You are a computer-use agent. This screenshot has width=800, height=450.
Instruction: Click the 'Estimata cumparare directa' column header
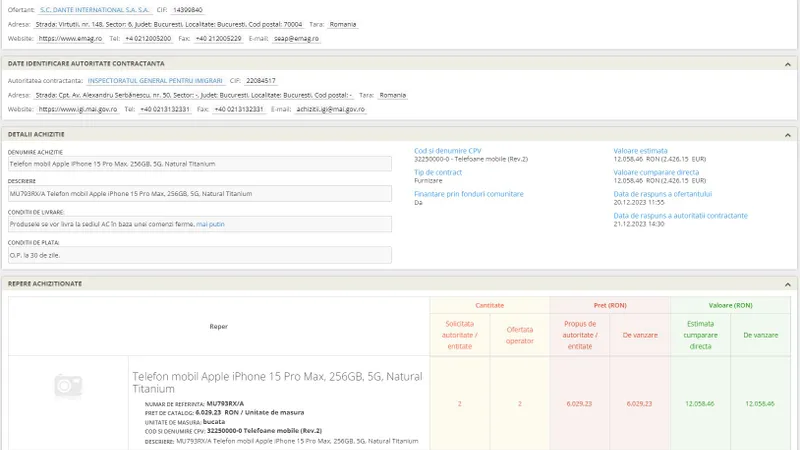700,335
